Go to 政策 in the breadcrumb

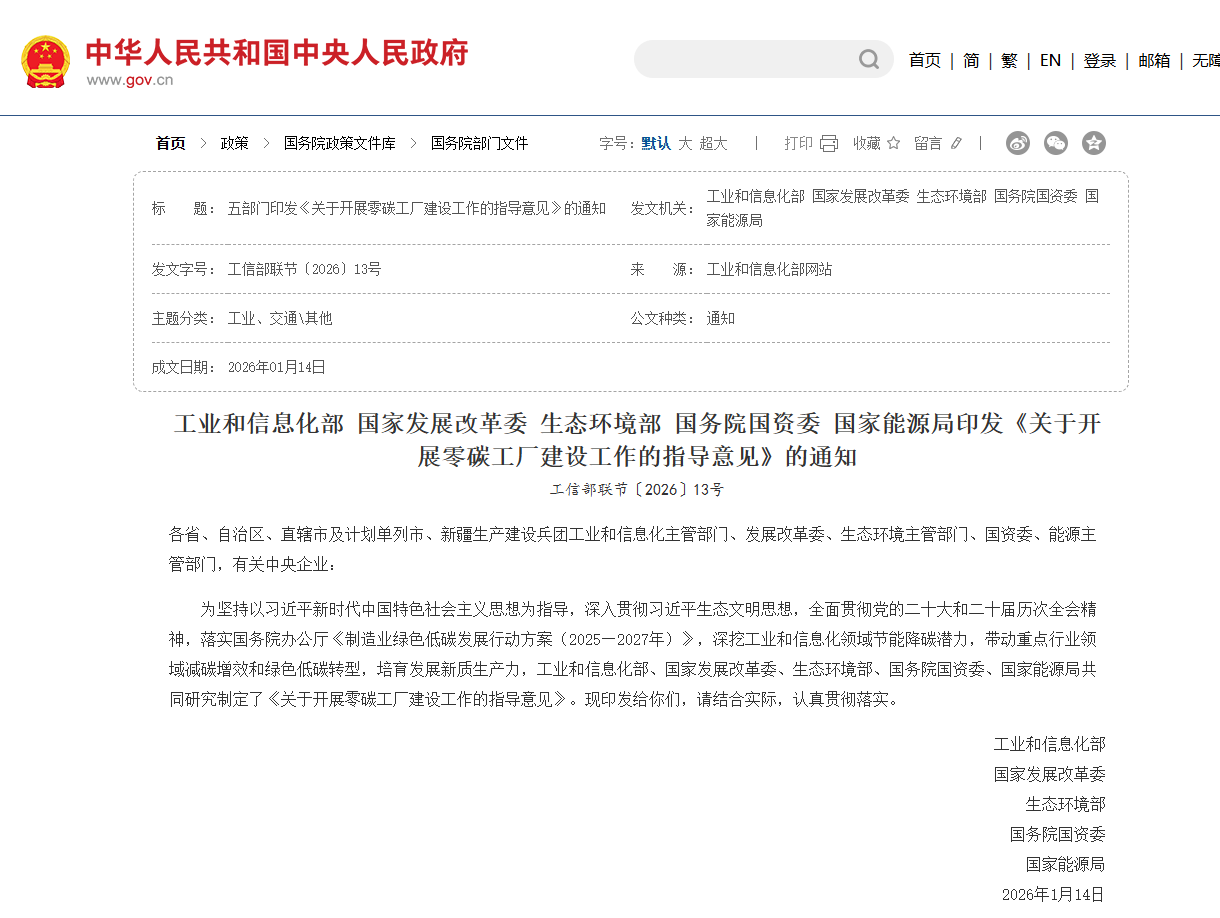pos(235,143)
